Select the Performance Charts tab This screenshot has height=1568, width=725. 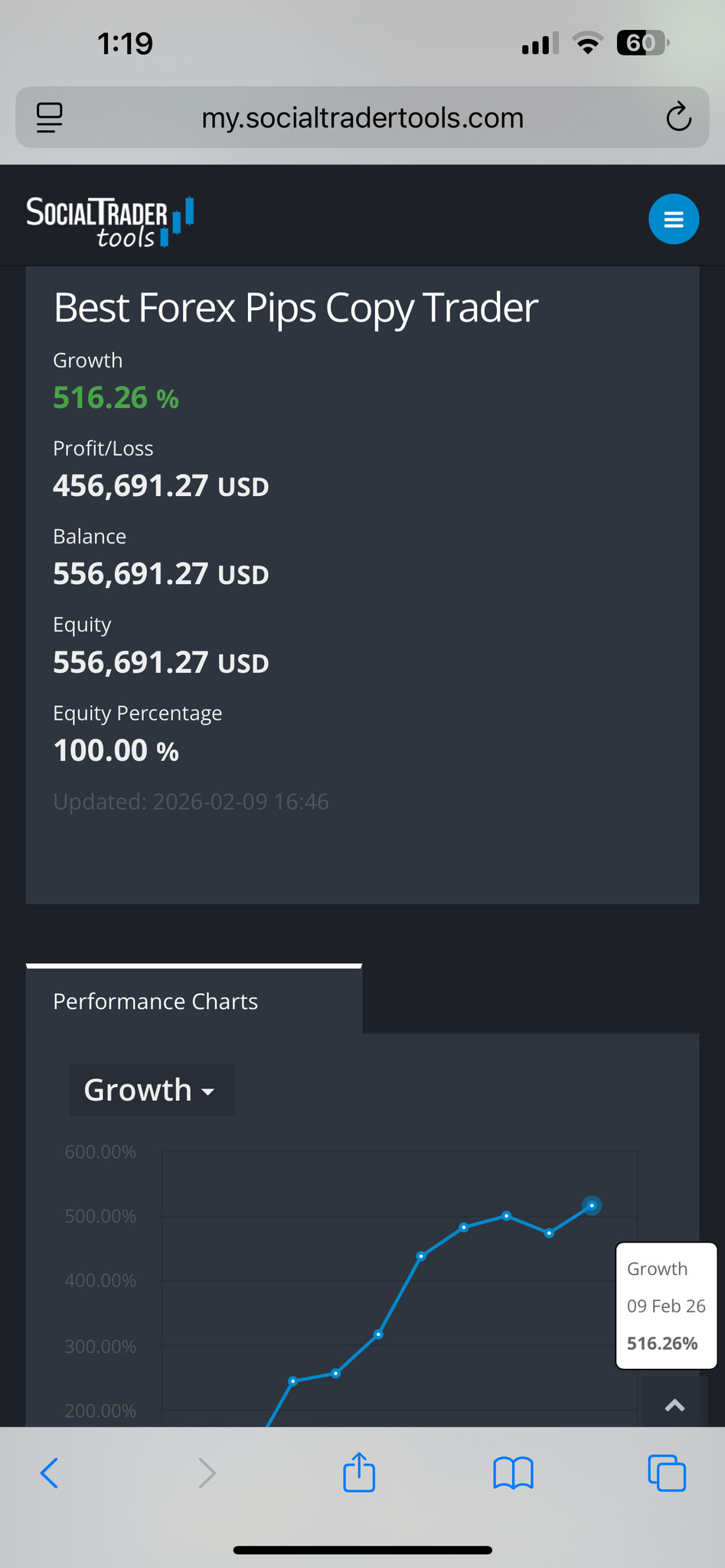(155, 1001)
